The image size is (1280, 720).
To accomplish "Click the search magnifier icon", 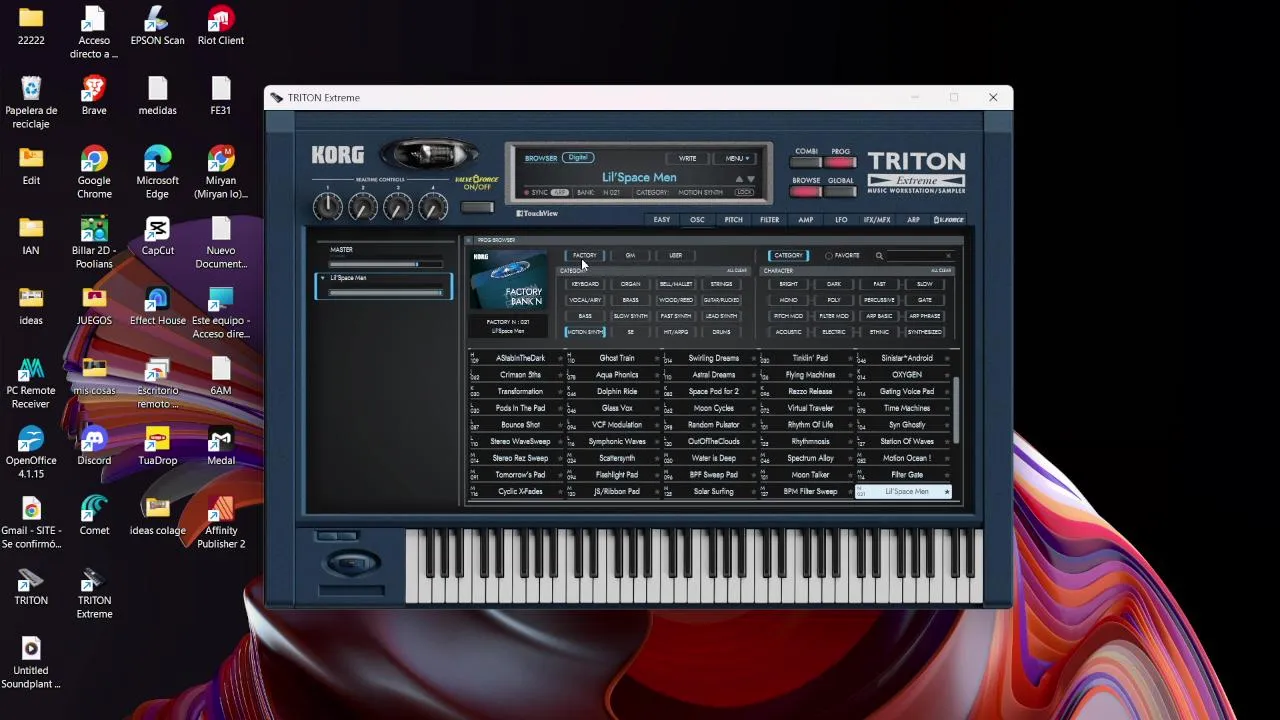I will 879,256.
